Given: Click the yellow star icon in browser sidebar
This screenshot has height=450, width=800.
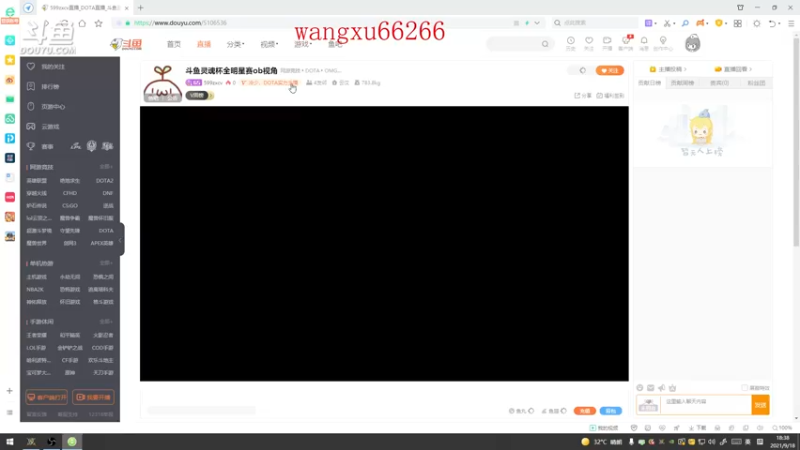Looking at the screenshot, I should (10, 60).
